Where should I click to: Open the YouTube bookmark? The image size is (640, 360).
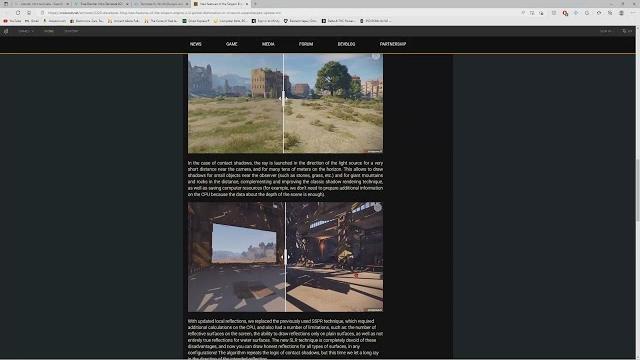pyautogui.click(x=13, y=20)
